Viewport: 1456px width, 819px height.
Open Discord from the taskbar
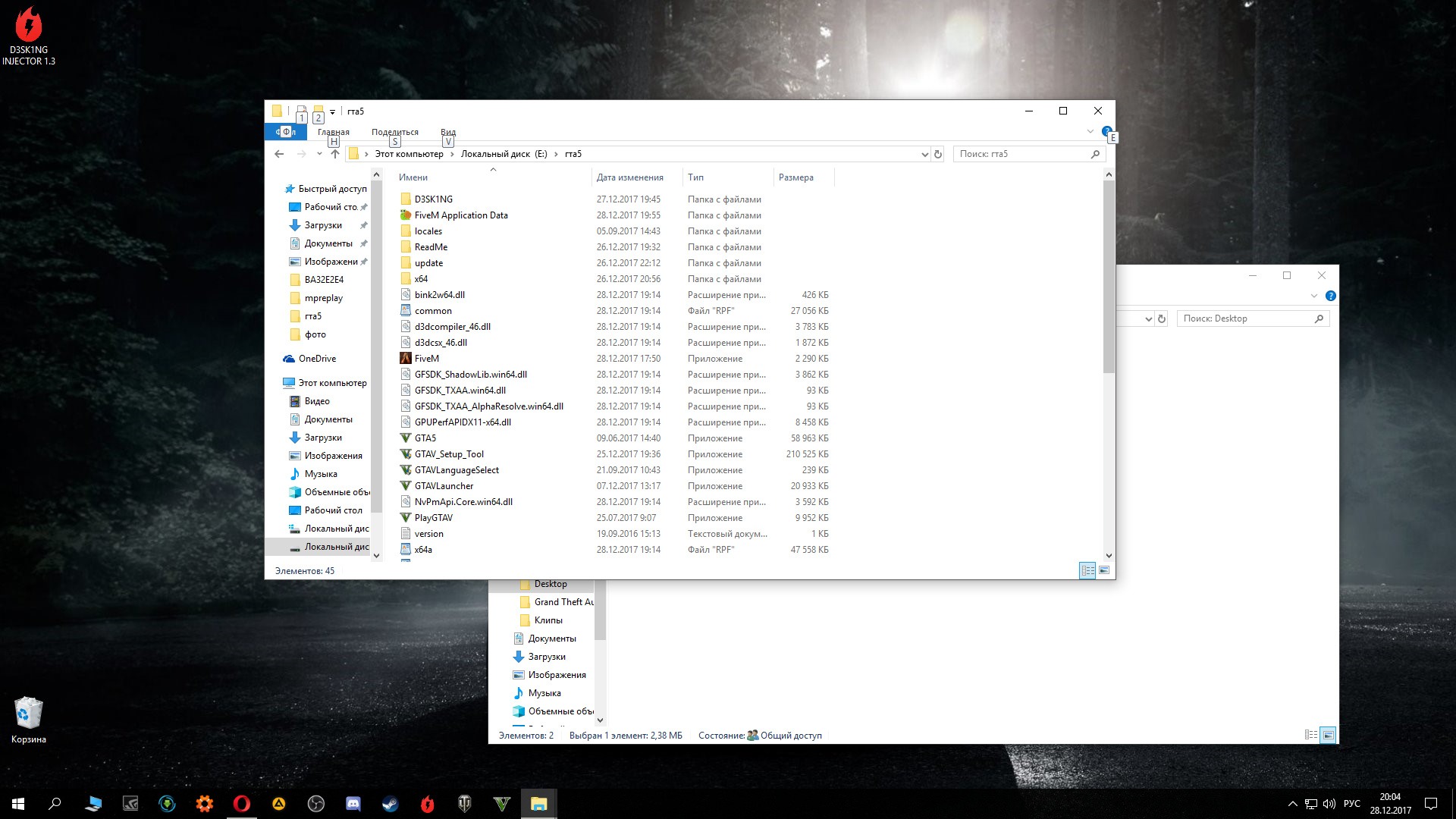click(x=353, y=804)
